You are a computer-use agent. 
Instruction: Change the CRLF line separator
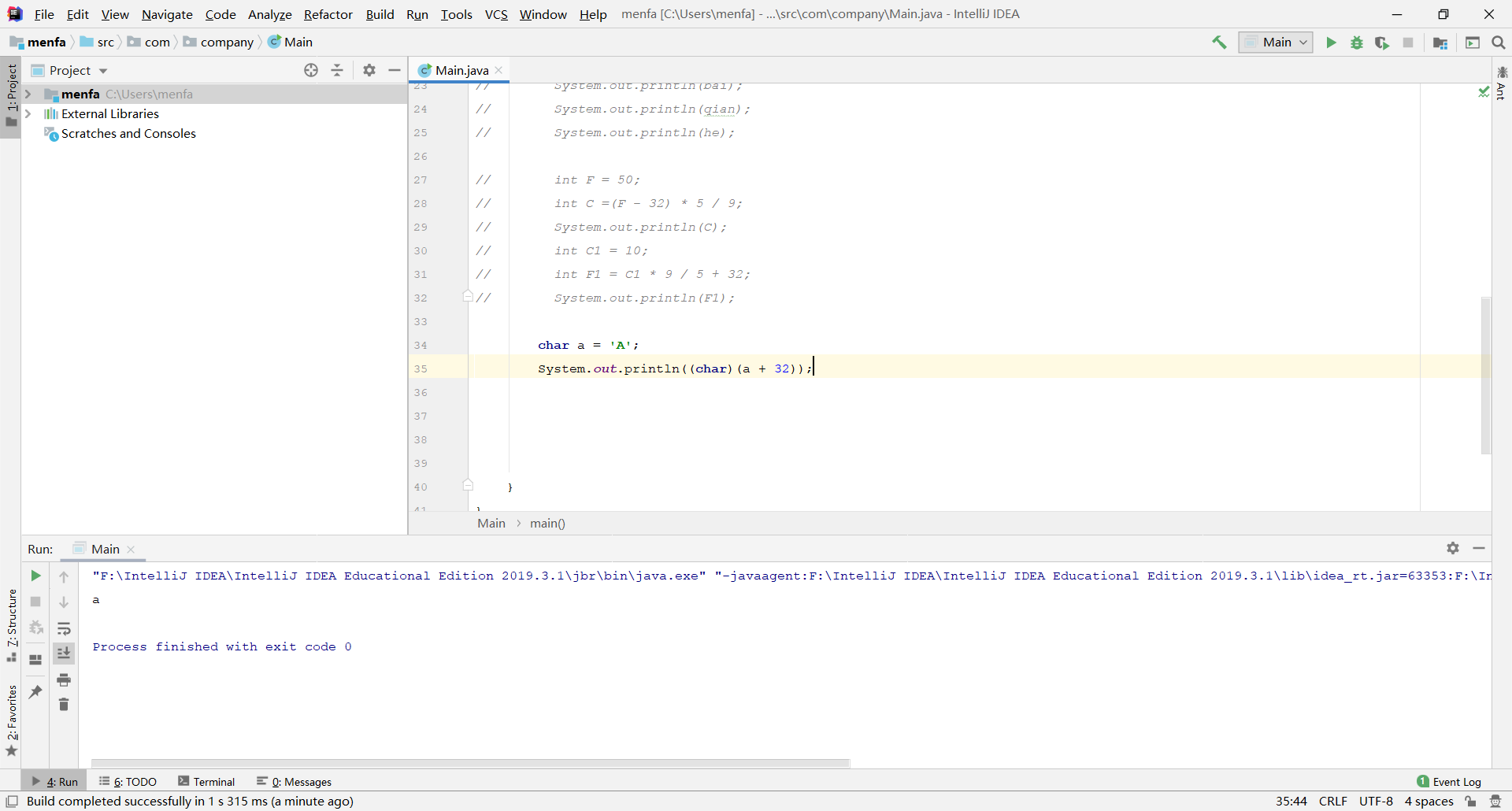pyautogui.click(x=1332, y=802)
